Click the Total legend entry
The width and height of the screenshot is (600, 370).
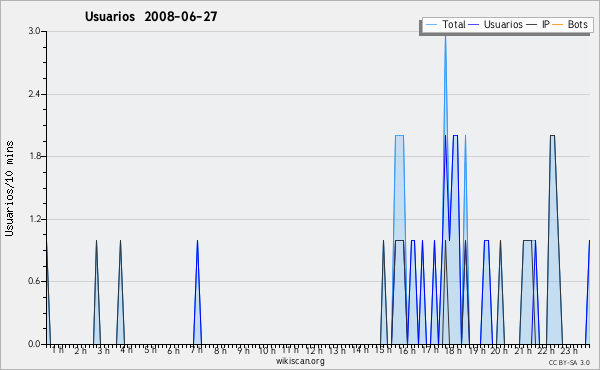click(x=445, y=24)
